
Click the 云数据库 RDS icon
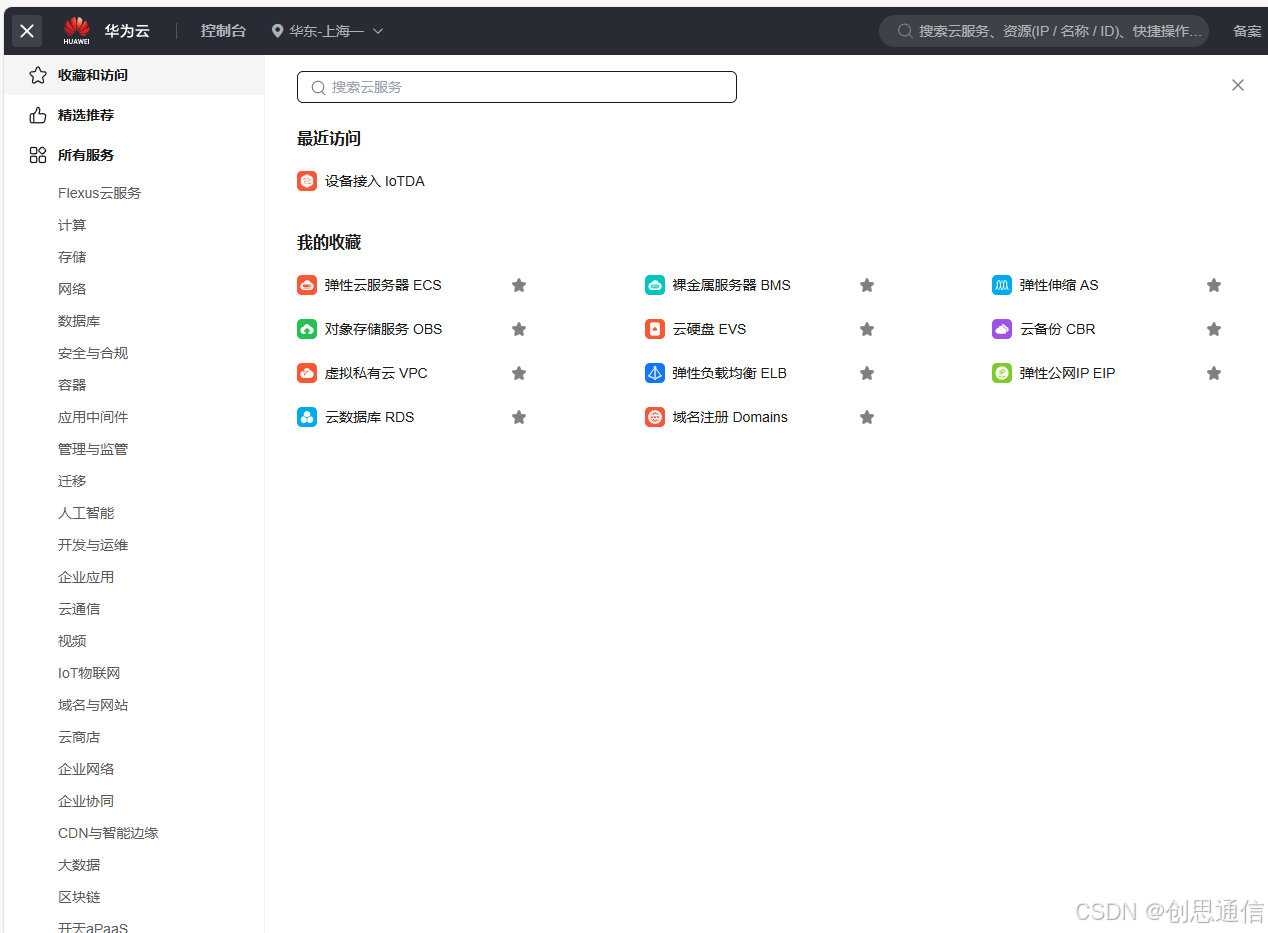pyautogui.click(x=307, y=417)
